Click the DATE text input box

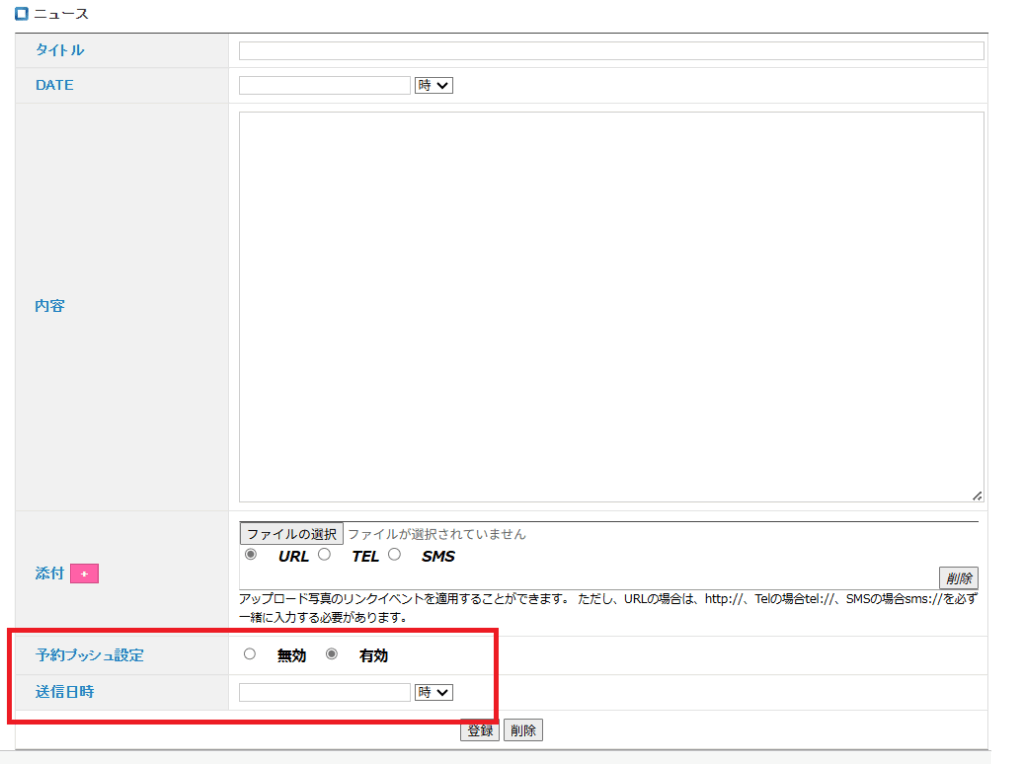[x=325, y=86]
